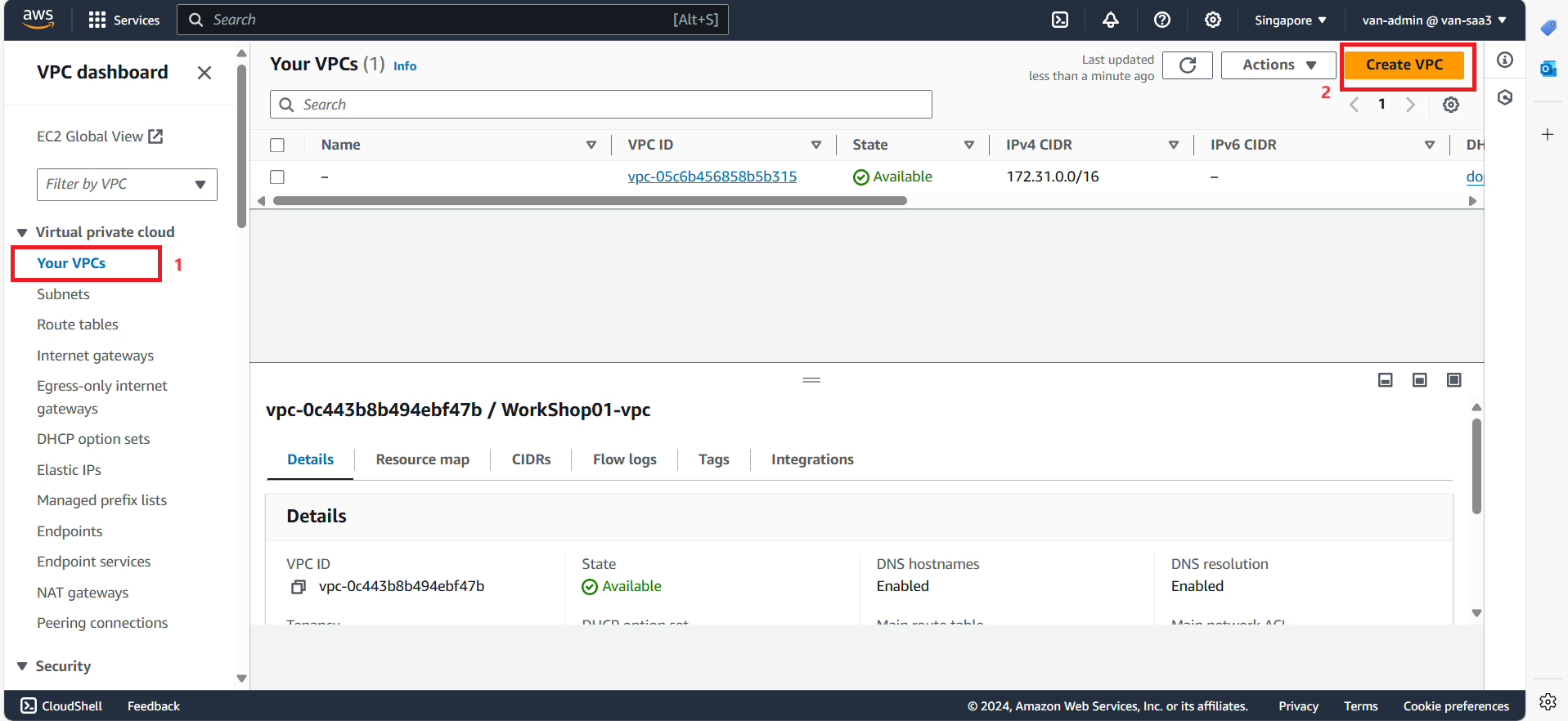Open the Outlook sidebar icon
This screenshot has width=1568, height=721.
tap(1548, 69)
